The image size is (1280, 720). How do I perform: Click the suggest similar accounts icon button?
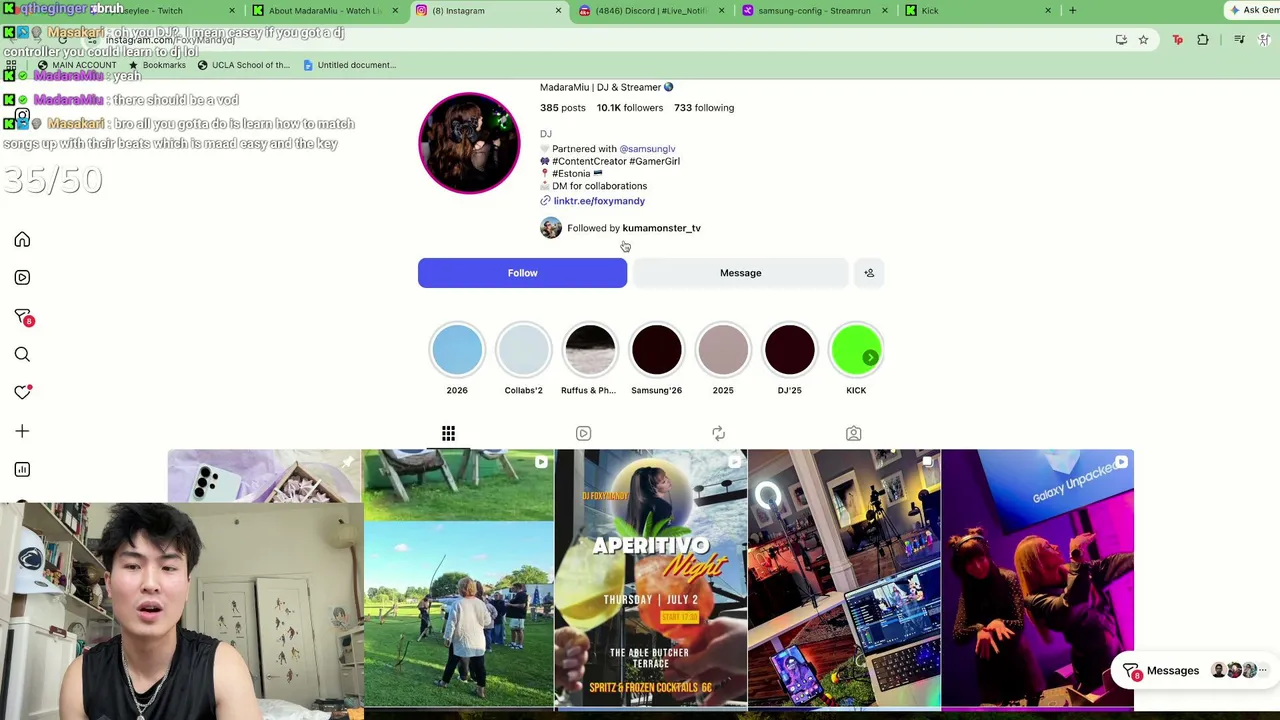point(869,273)
